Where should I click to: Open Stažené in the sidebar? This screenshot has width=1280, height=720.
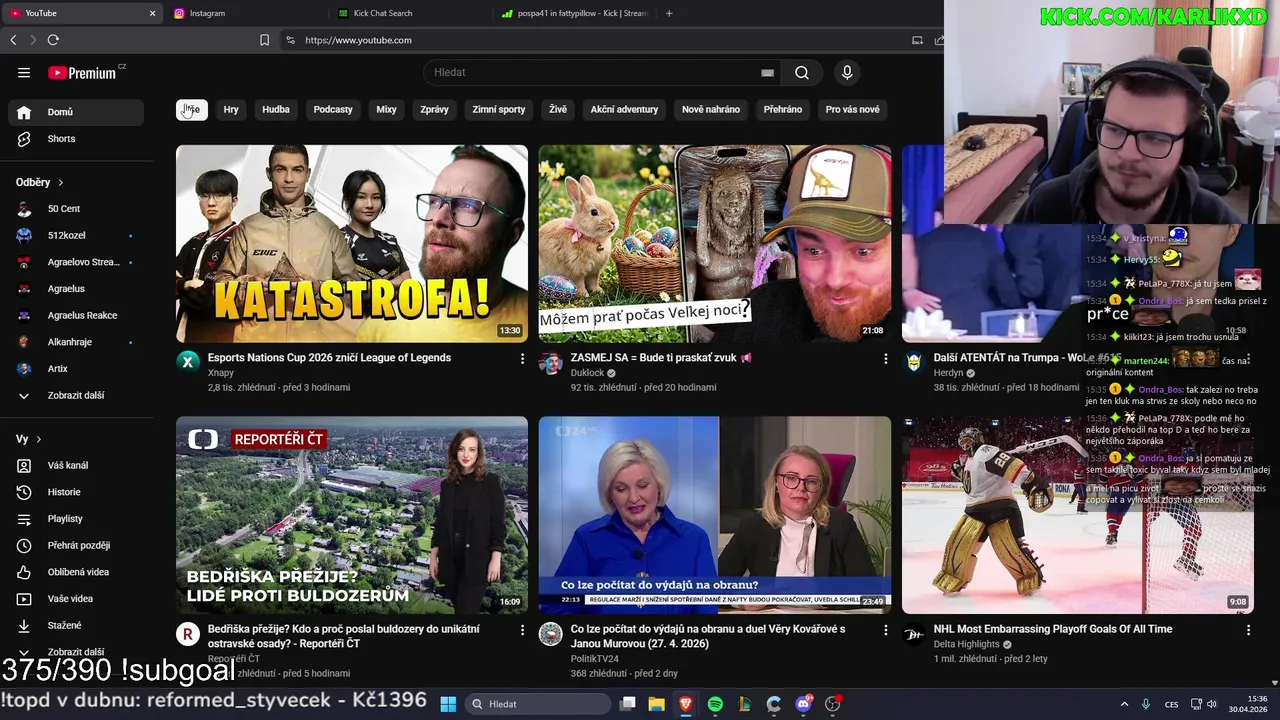click(76, 626)
